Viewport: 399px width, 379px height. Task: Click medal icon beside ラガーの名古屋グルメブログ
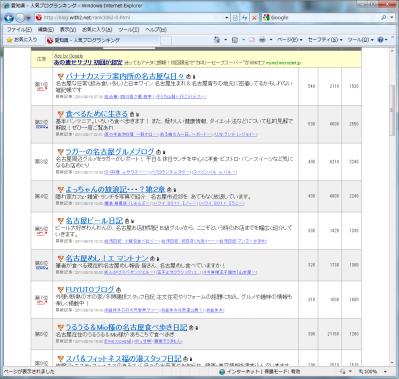(x=60, y=152)
